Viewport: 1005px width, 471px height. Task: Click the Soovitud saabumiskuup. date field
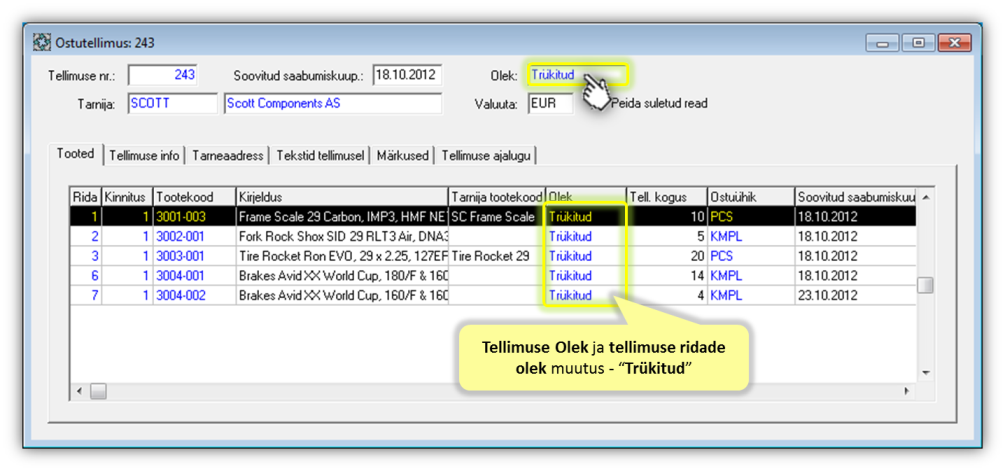(408, 75)
